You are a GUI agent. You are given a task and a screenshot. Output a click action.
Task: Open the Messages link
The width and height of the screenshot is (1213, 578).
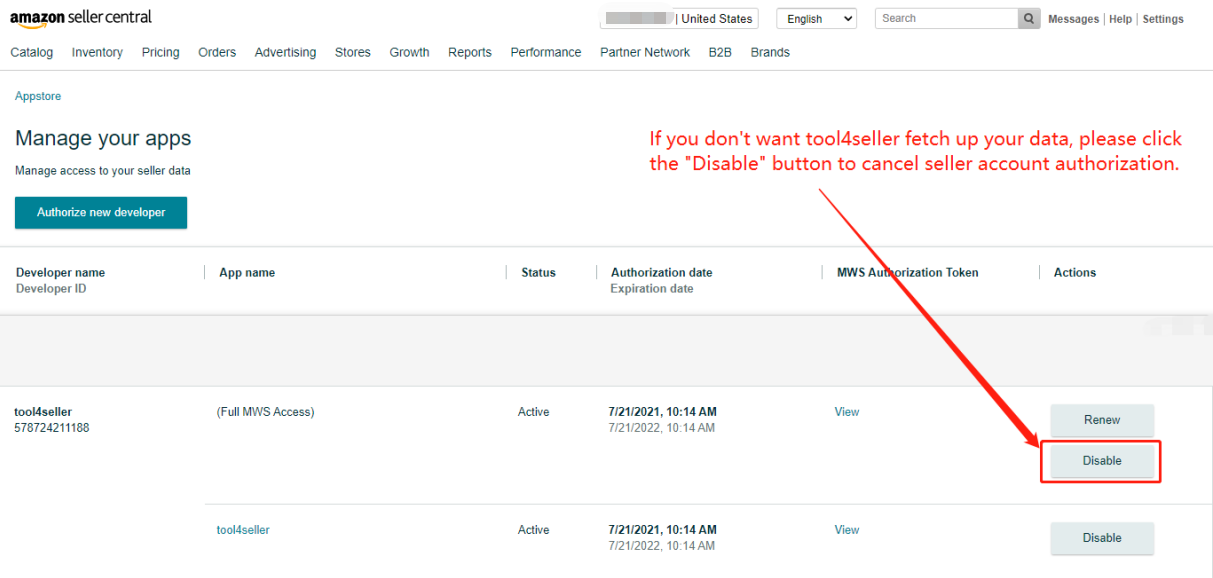coord(1073,19)
